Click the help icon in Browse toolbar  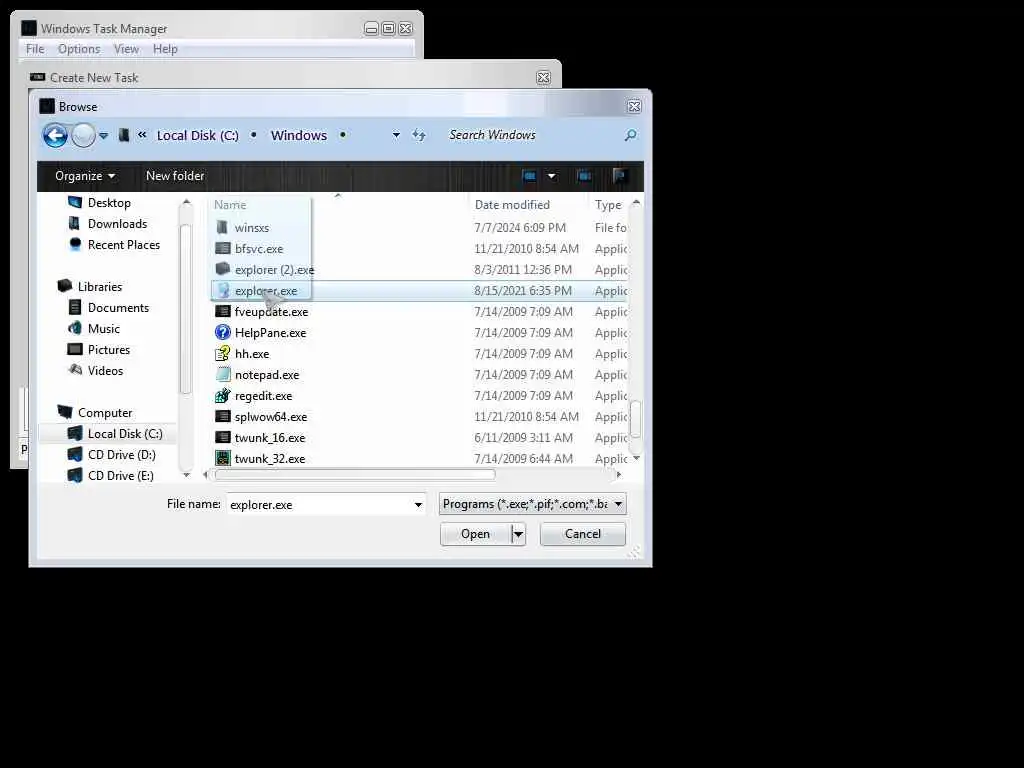tap(620, 175)
